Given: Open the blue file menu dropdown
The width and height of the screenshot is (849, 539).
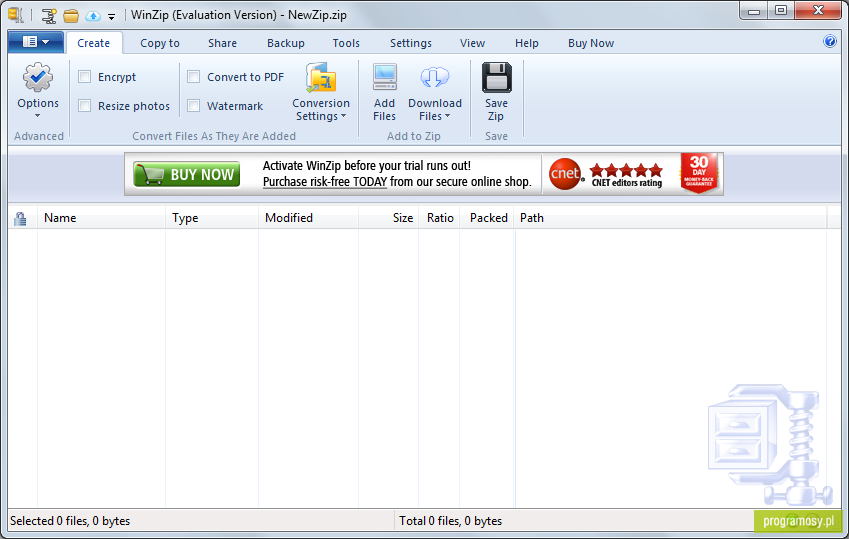Looking at the screenshot, I should (36, 42).
